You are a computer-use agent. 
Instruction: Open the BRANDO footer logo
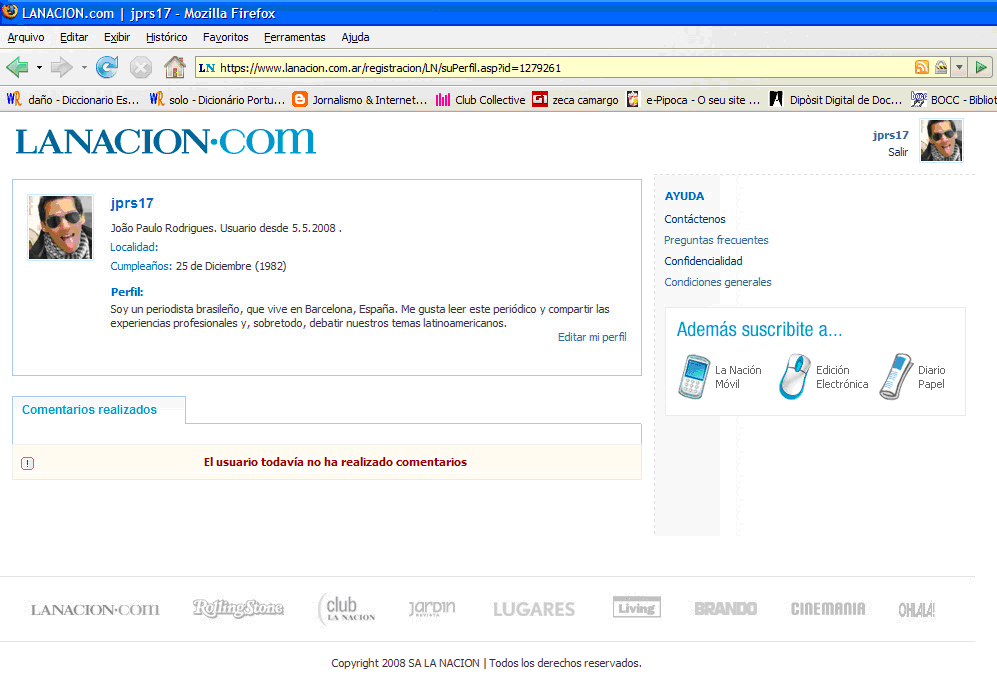pyautogui.click(x=725, y=609)
